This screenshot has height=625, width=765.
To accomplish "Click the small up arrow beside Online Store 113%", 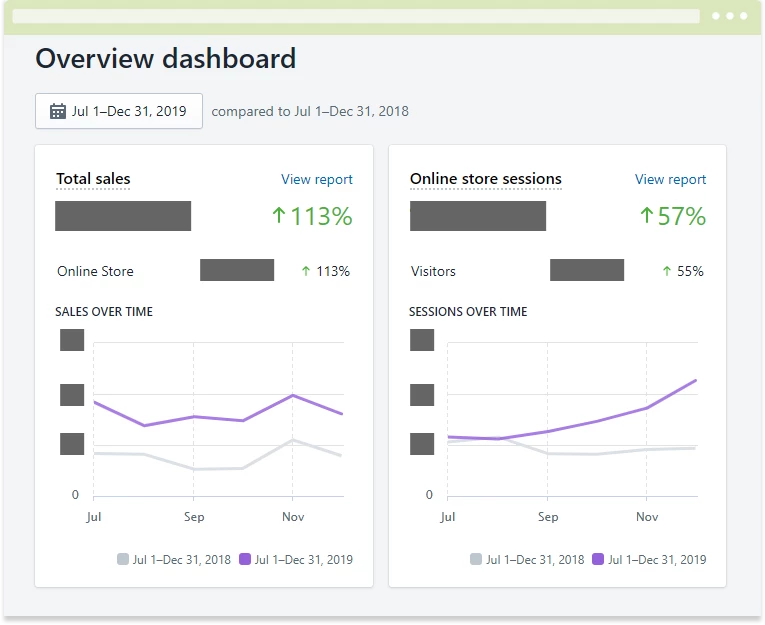I will pyautogui.click(x=306, y=271).
